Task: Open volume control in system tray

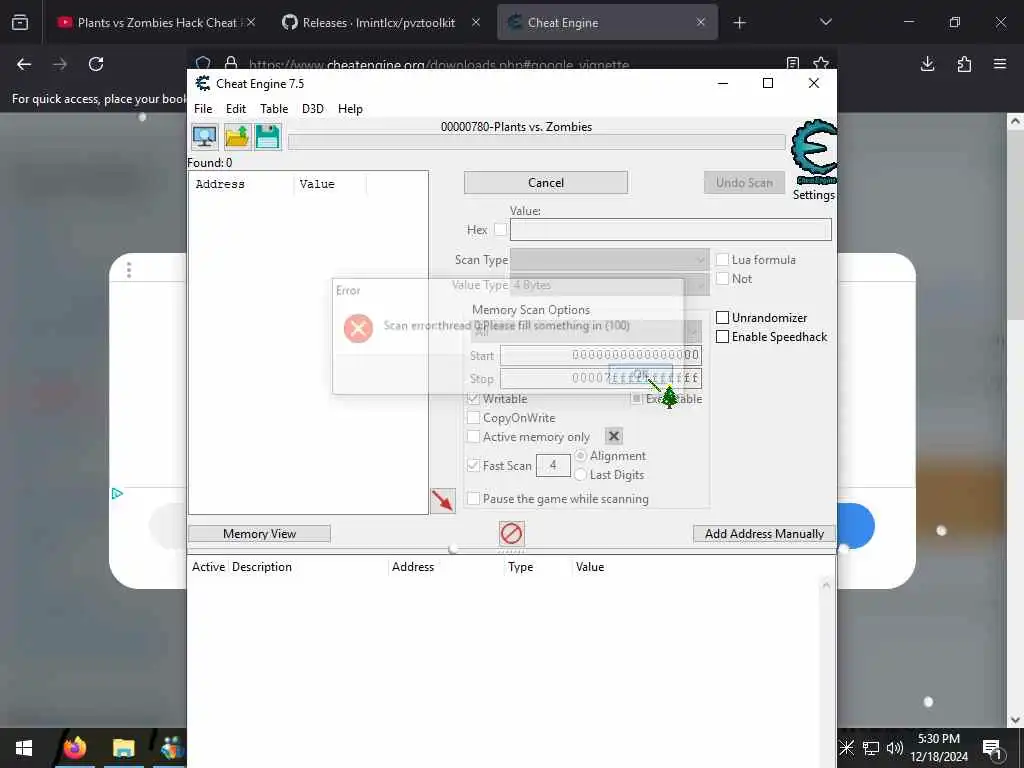Action: (x=895, y=748)
